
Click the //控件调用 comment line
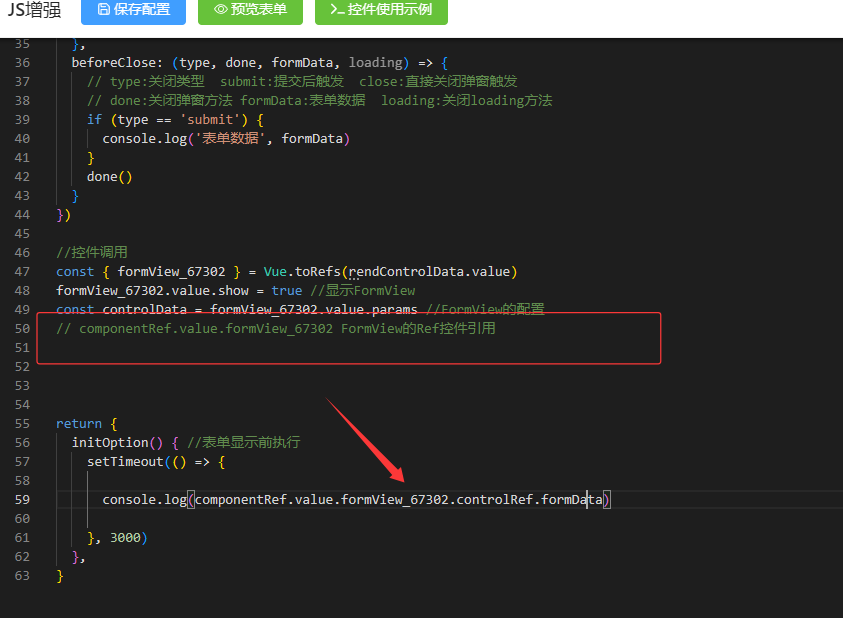[x=92, y=252]
